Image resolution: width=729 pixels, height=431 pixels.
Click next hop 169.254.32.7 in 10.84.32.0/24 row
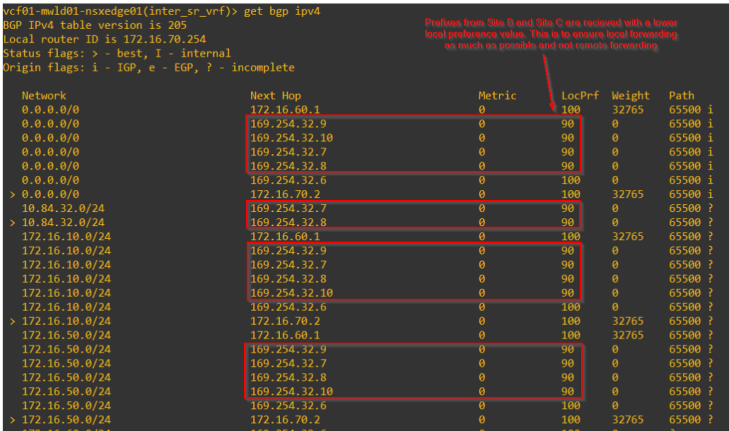click(288, 208)
